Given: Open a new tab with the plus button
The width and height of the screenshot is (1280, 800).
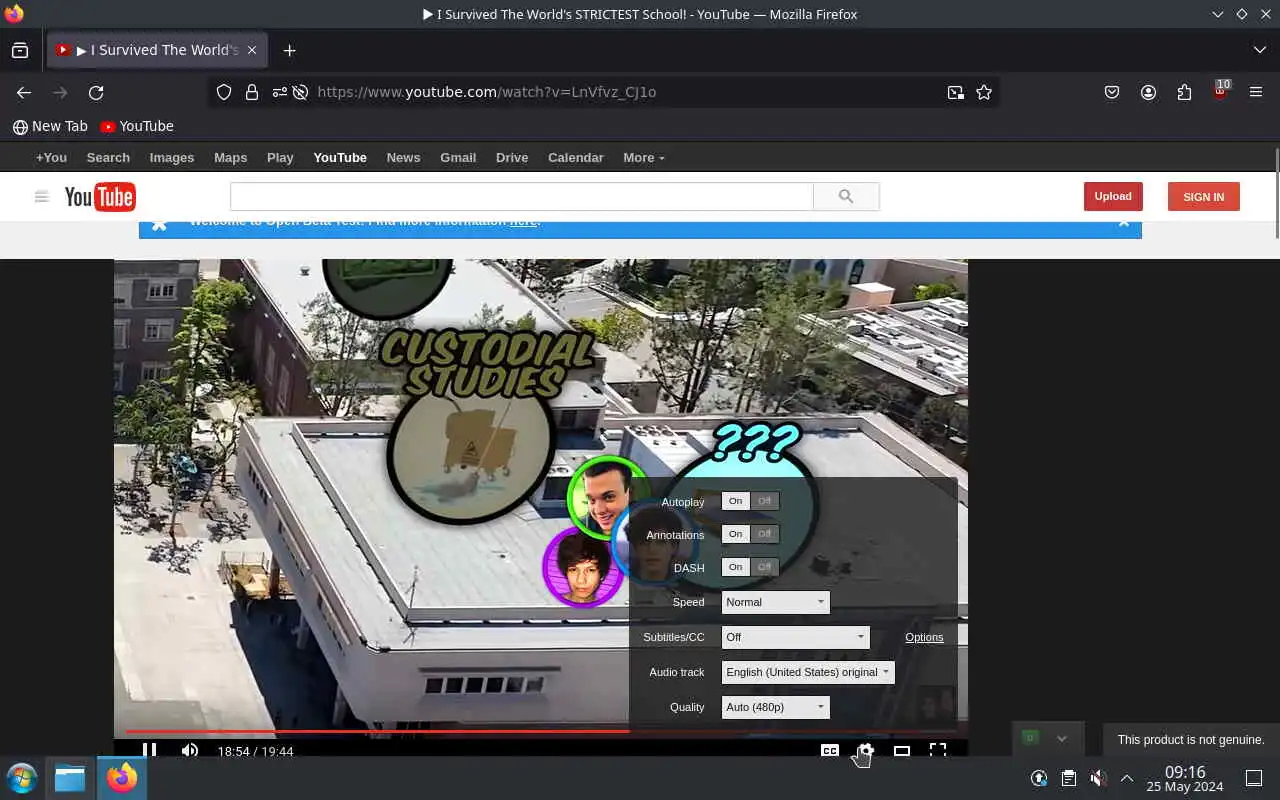Looking at the screenshot, I should [x=289, y=50].
